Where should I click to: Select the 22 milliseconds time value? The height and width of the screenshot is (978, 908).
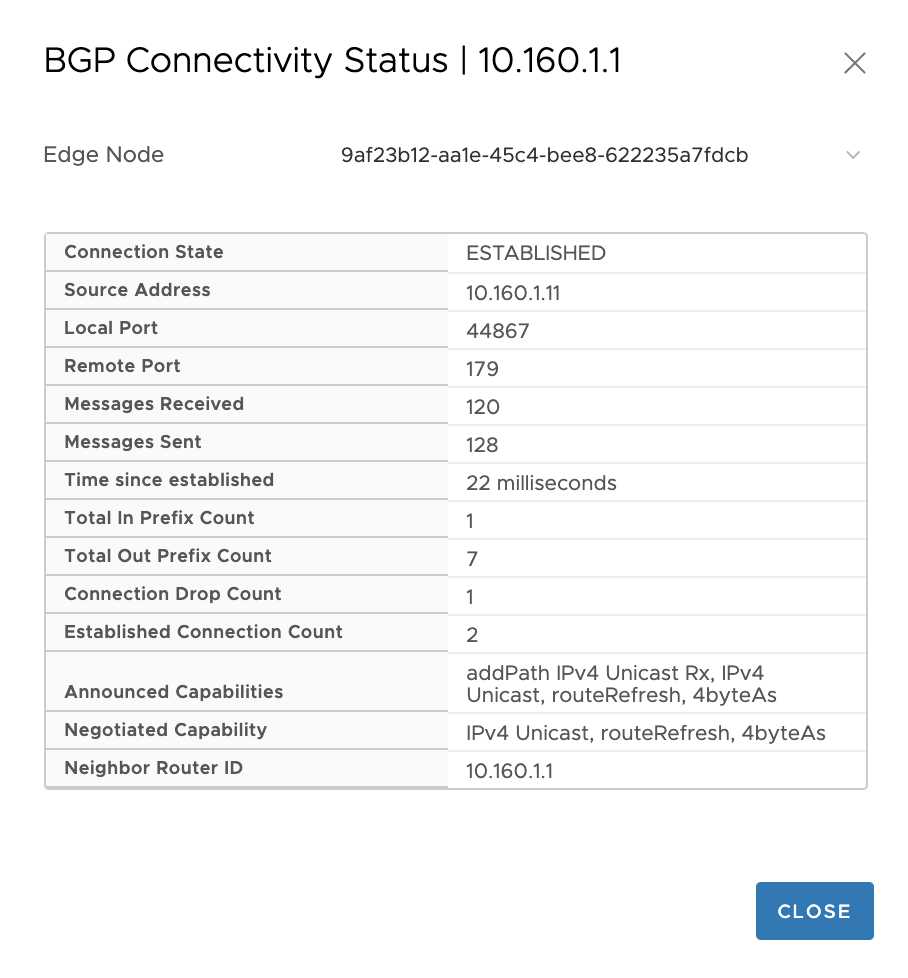(x=541, y=483)
